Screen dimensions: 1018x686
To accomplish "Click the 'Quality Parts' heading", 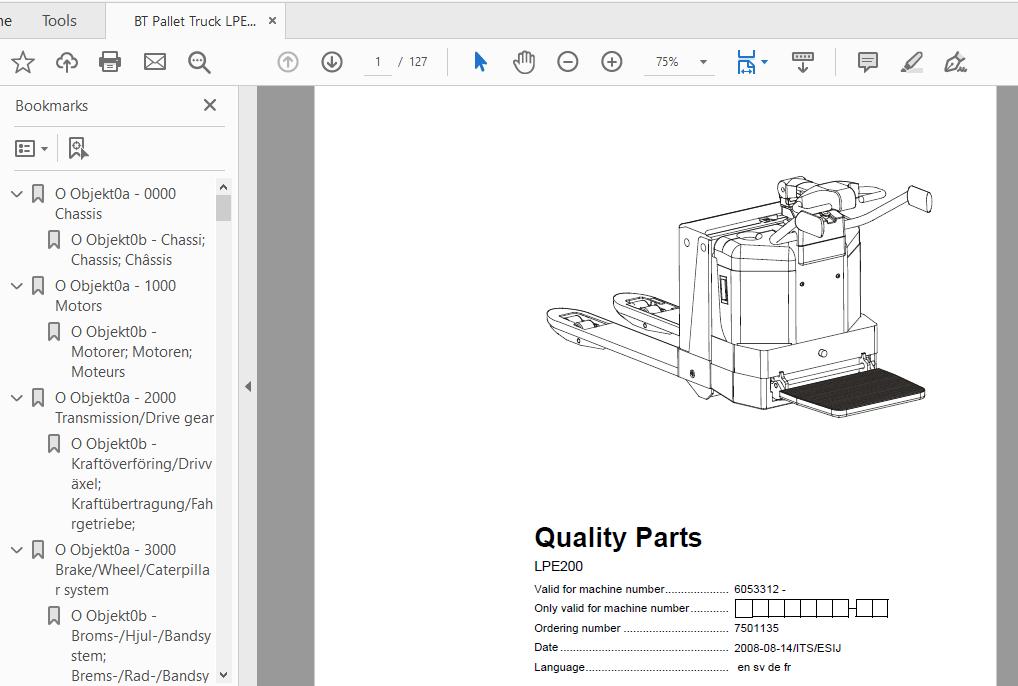I will [618, 537].
